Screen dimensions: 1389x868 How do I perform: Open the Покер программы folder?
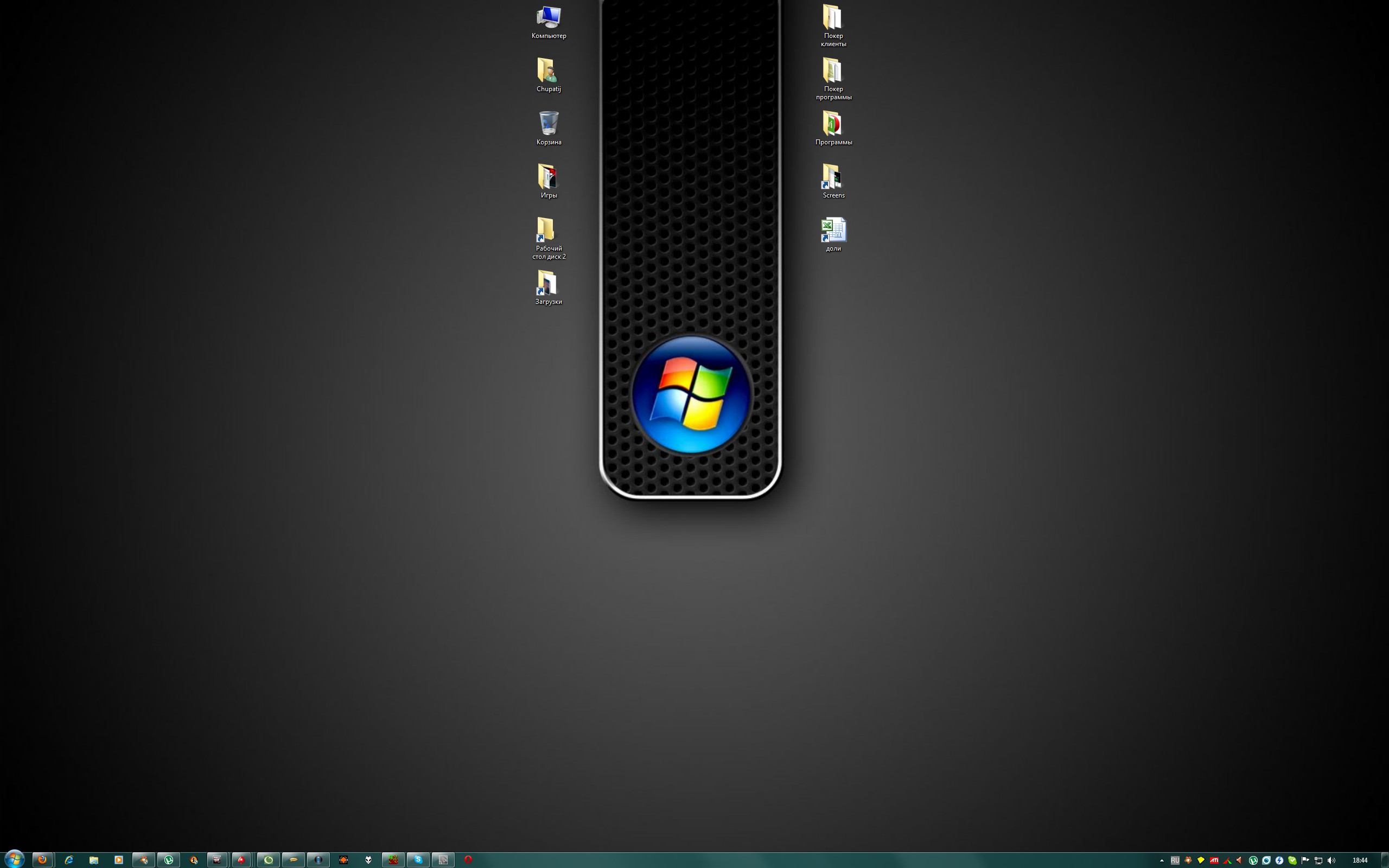tap(833, 79)
